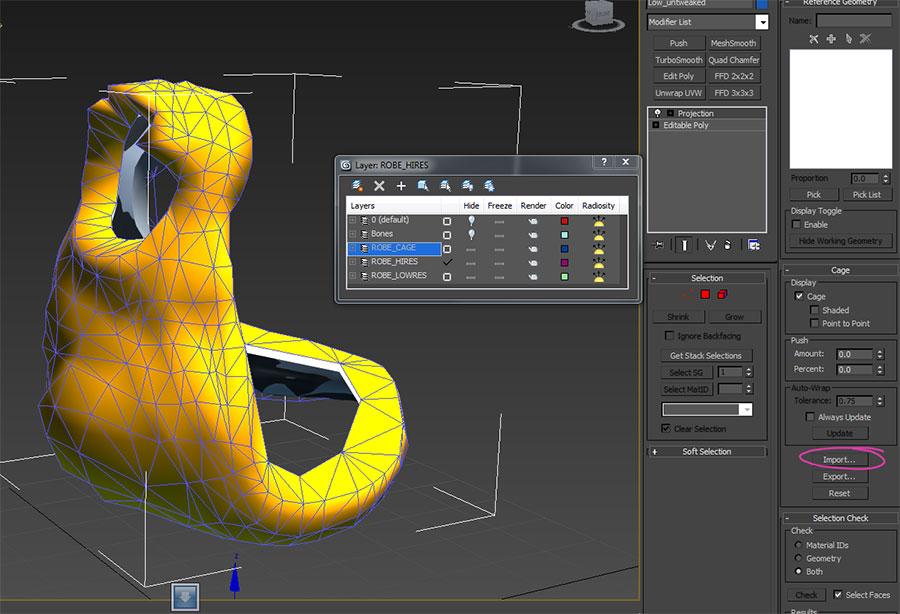Enable Display Toggle checkbox
This screenshot has height=614, width=900.
coord(796,224)
